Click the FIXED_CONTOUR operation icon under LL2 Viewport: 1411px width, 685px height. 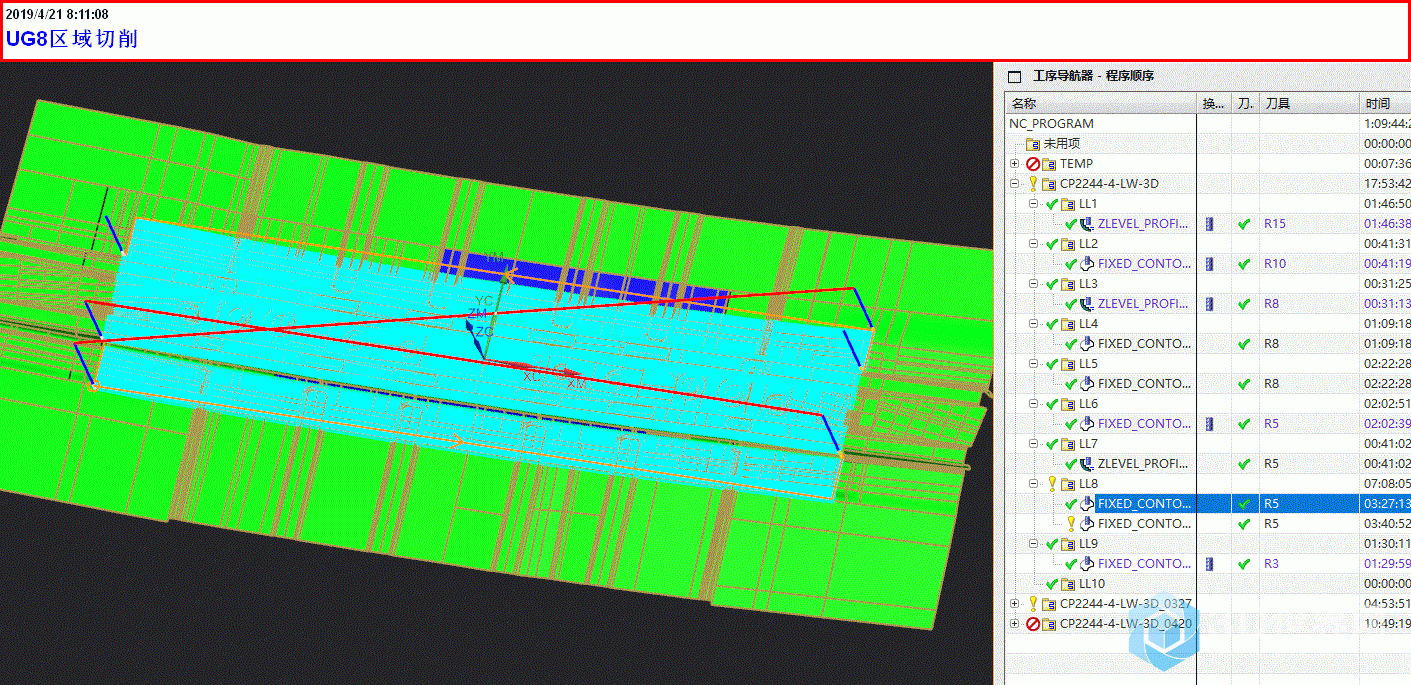pyautogui.click(x=1087, y=264)
